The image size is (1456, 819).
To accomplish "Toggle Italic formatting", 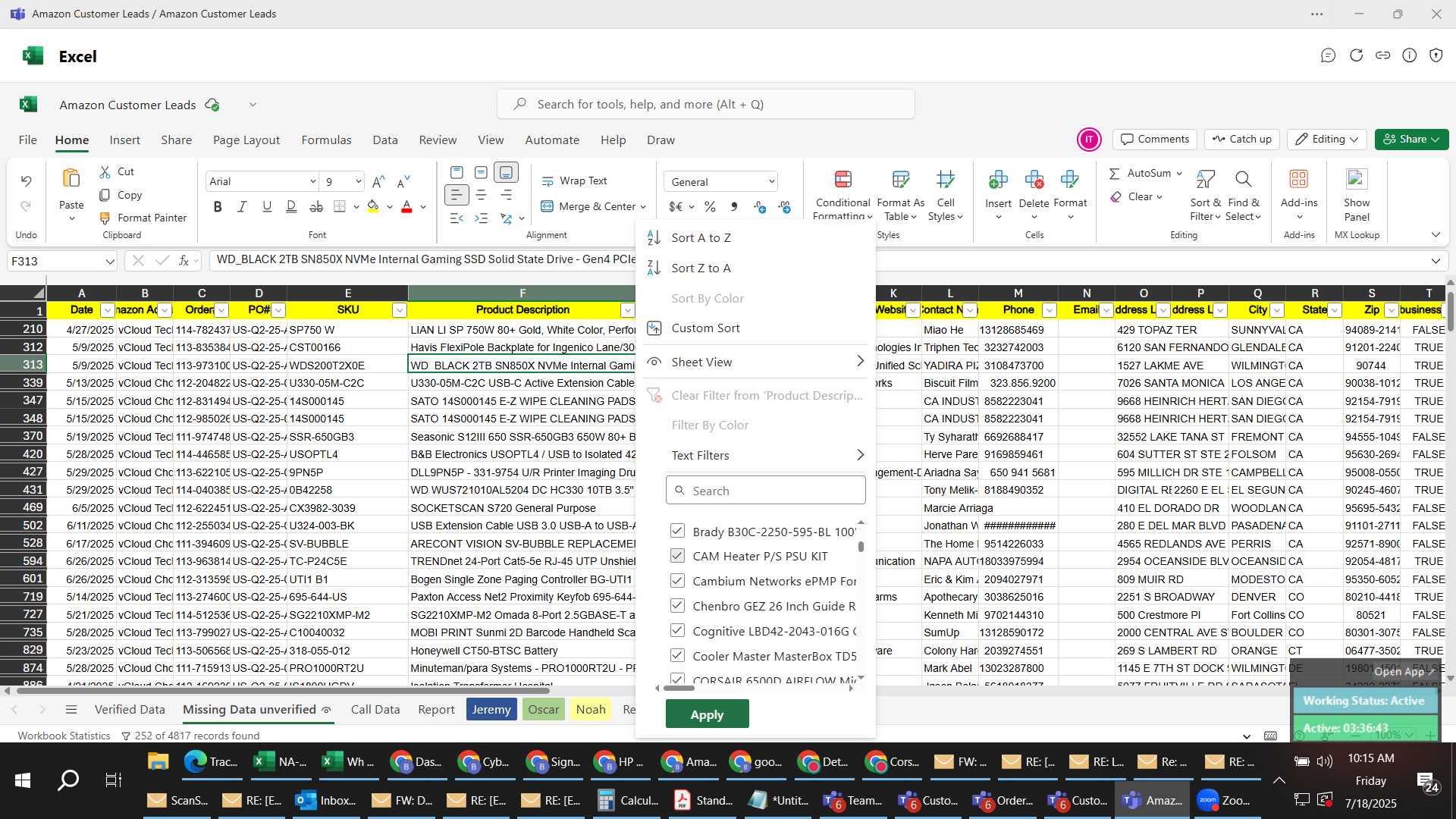I will (242, 206).
